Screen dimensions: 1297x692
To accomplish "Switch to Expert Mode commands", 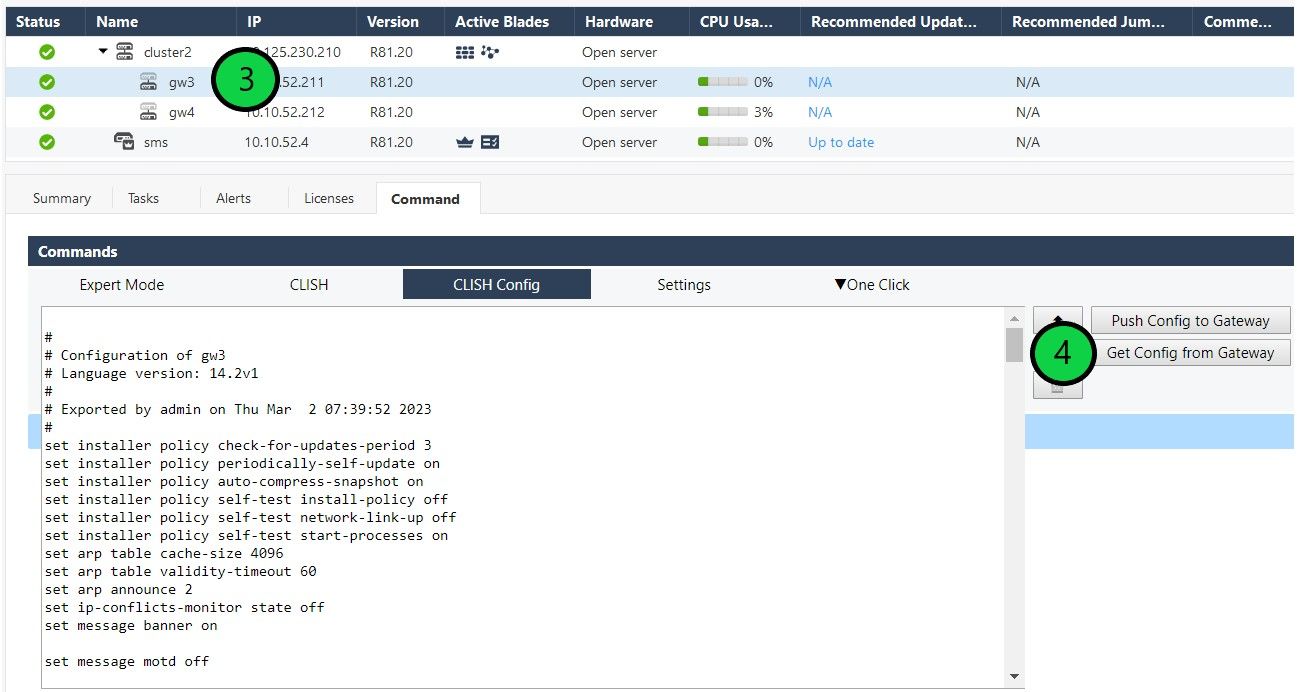I will point(122,284).
